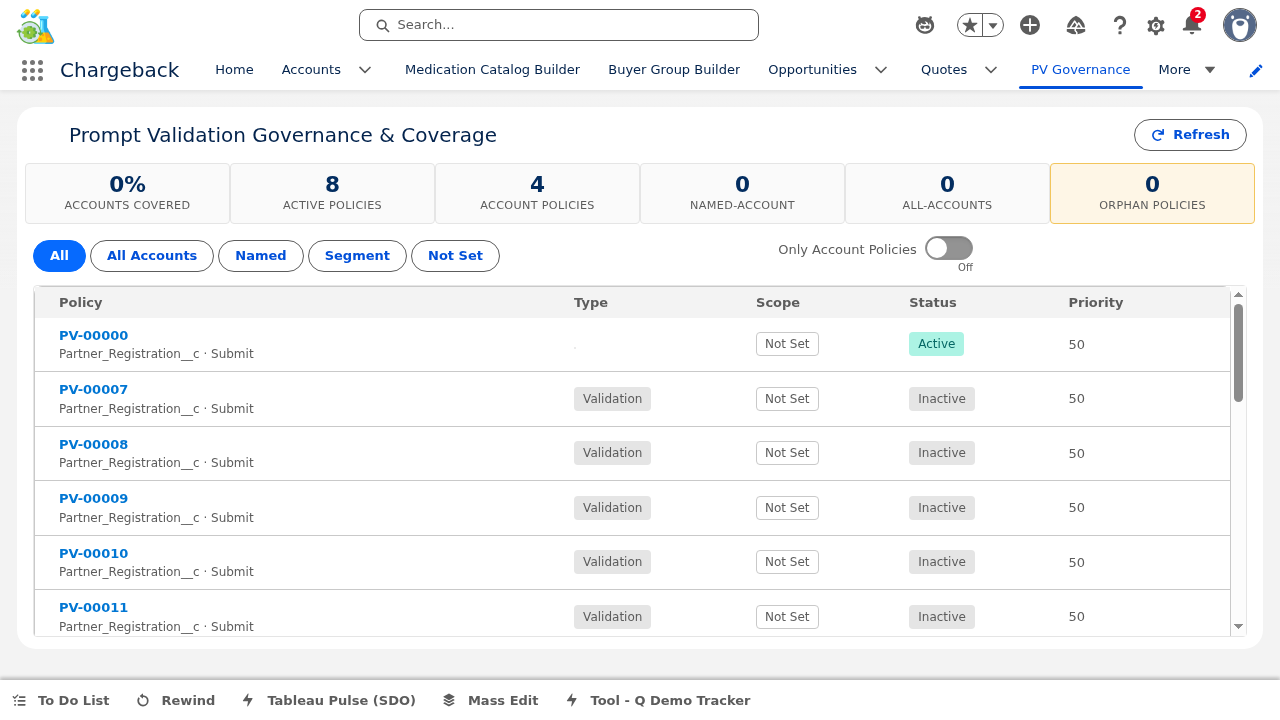This screenshot has height=720, width=1280.
Task: Open the Help question mark icon
Action: click(x=1120, y=25)
